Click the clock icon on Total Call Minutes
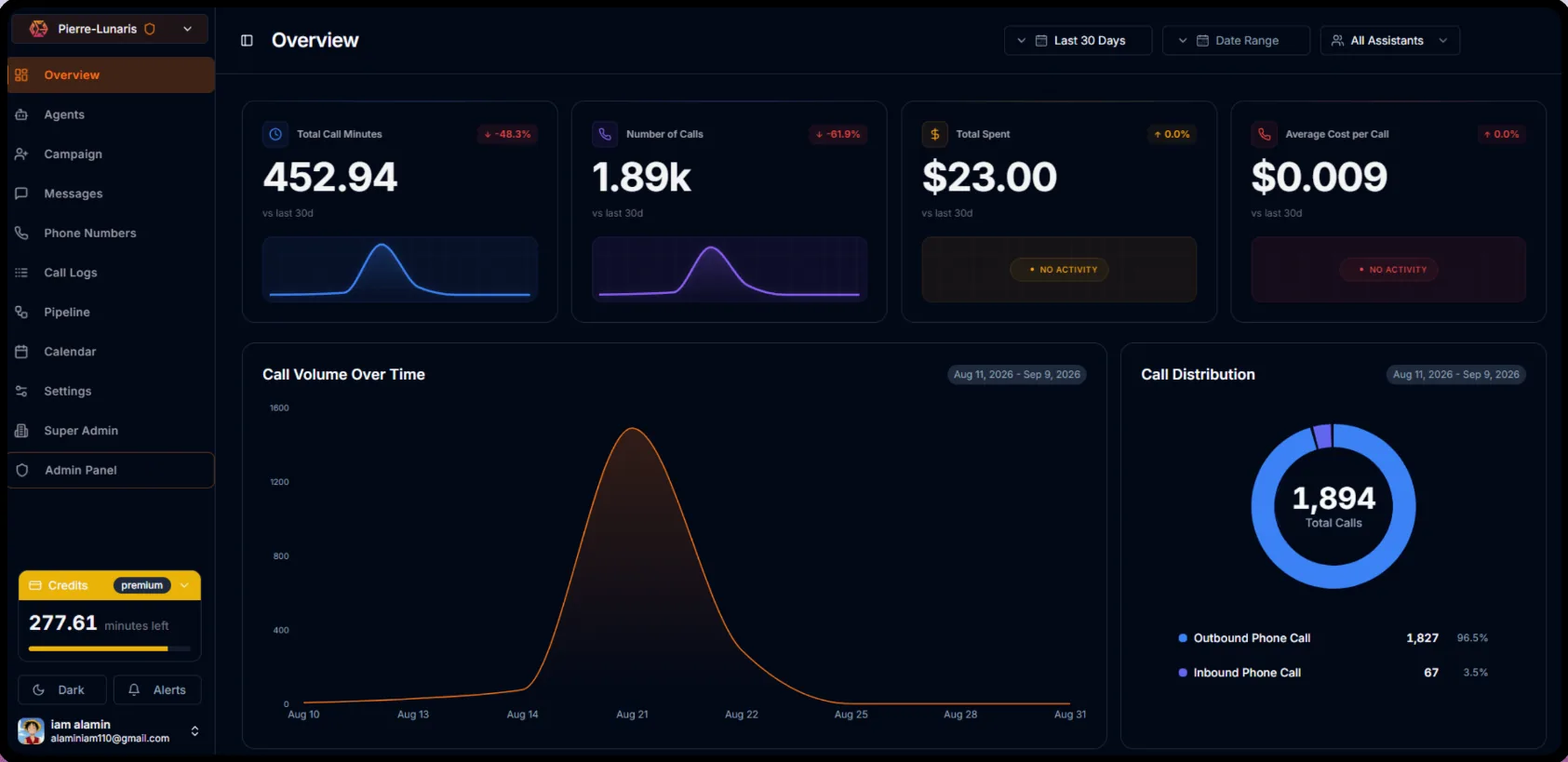Viewport: 1568px width, 762px height. (x=275, y=134)
